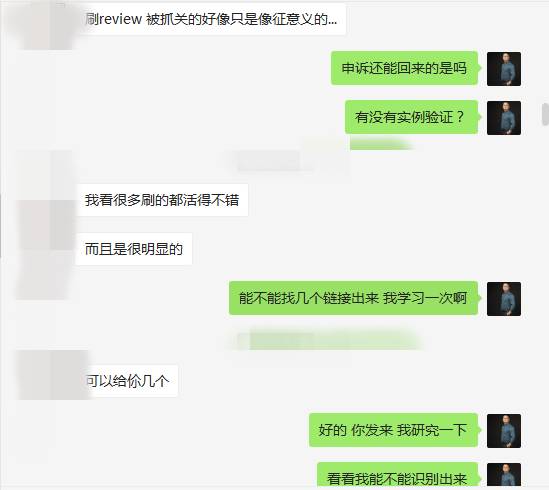Click the green "申诉还能回来的是吗" bubble
This screenshot has height=490, width=549.
[x=404, y=68]
